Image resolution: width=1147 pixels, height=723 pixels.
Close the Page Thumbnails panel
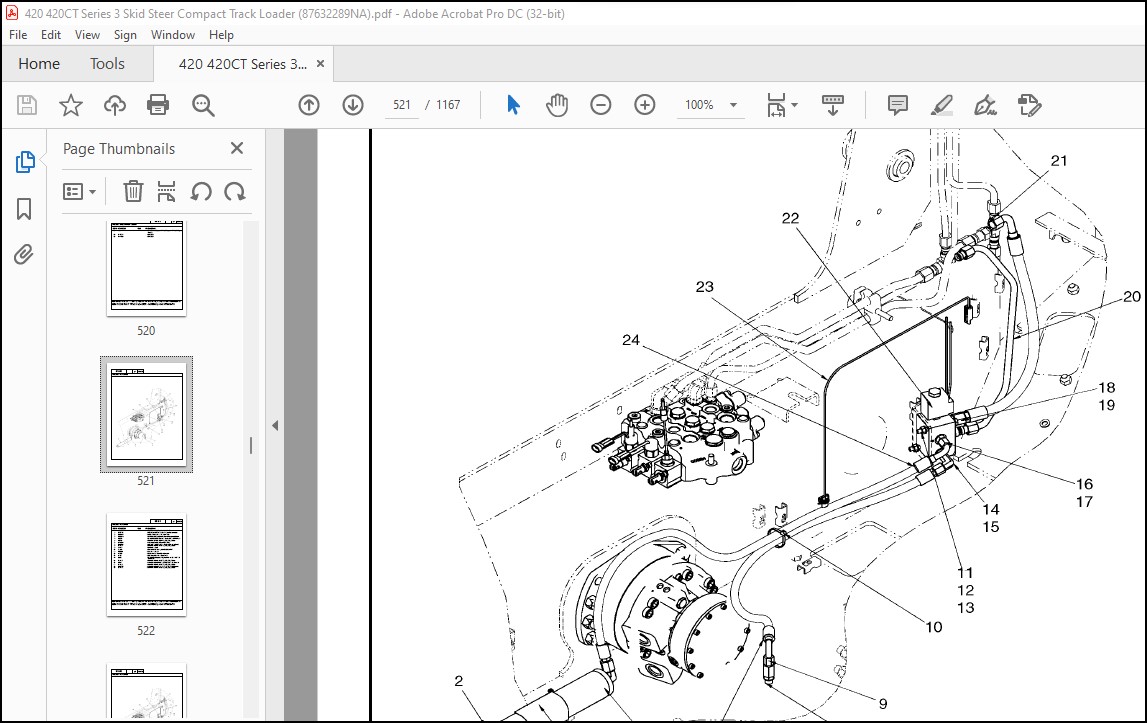tap(237, 148)
